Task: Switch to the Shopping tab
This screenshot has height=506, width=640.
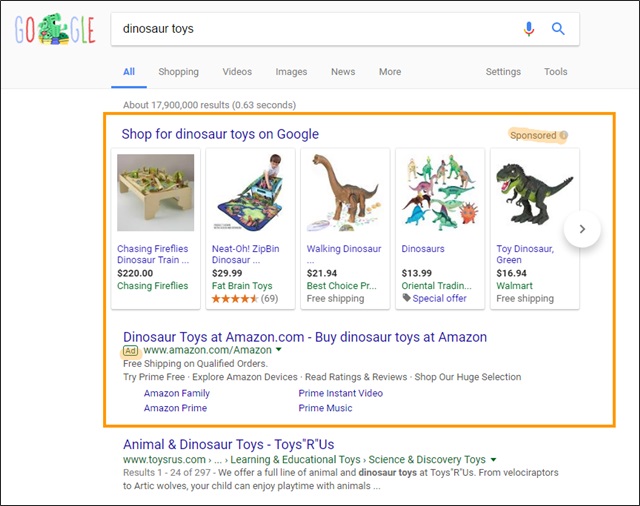Action: tap(178, 72)
